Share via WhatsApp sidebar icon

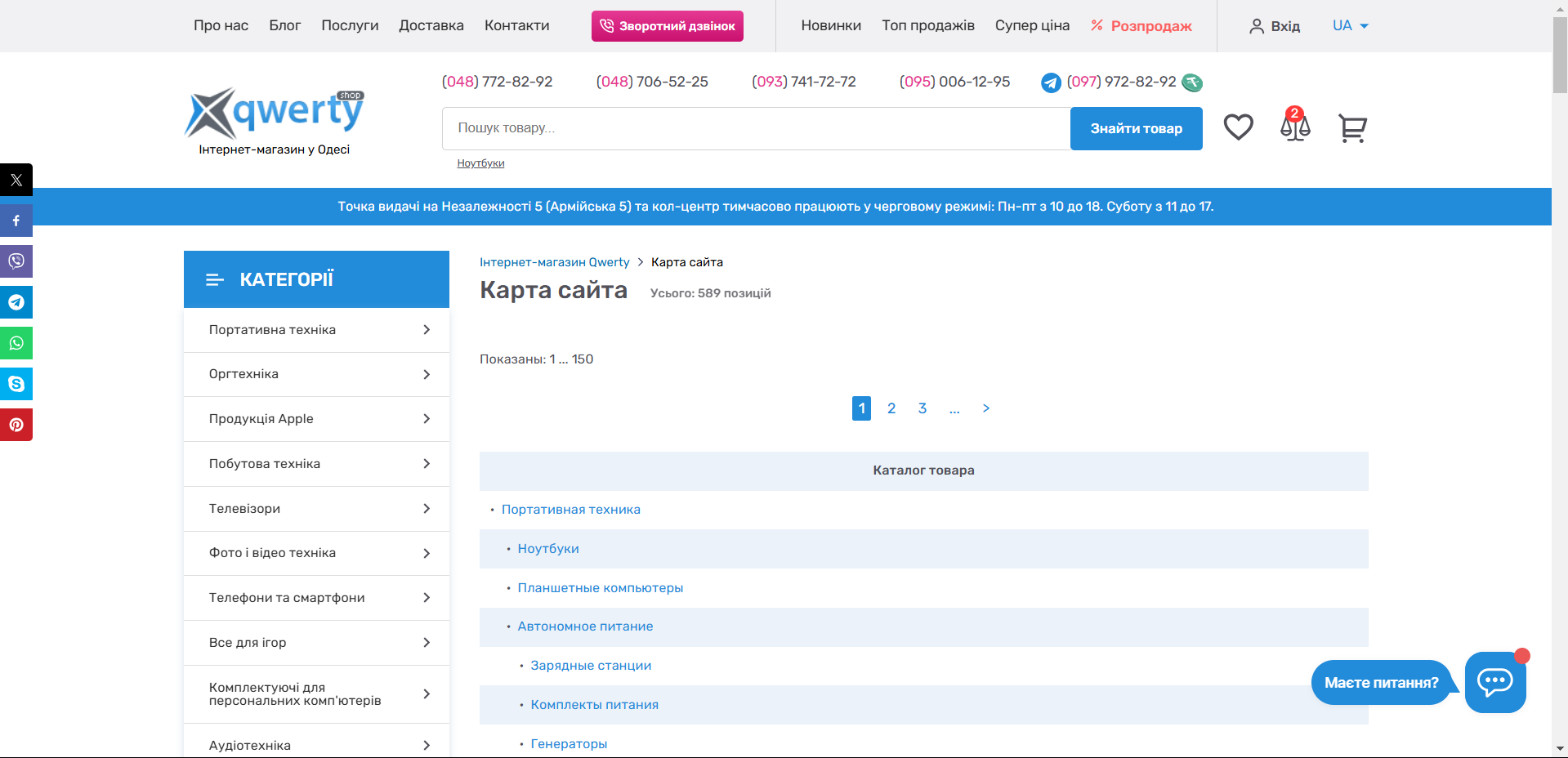[16, 343]
